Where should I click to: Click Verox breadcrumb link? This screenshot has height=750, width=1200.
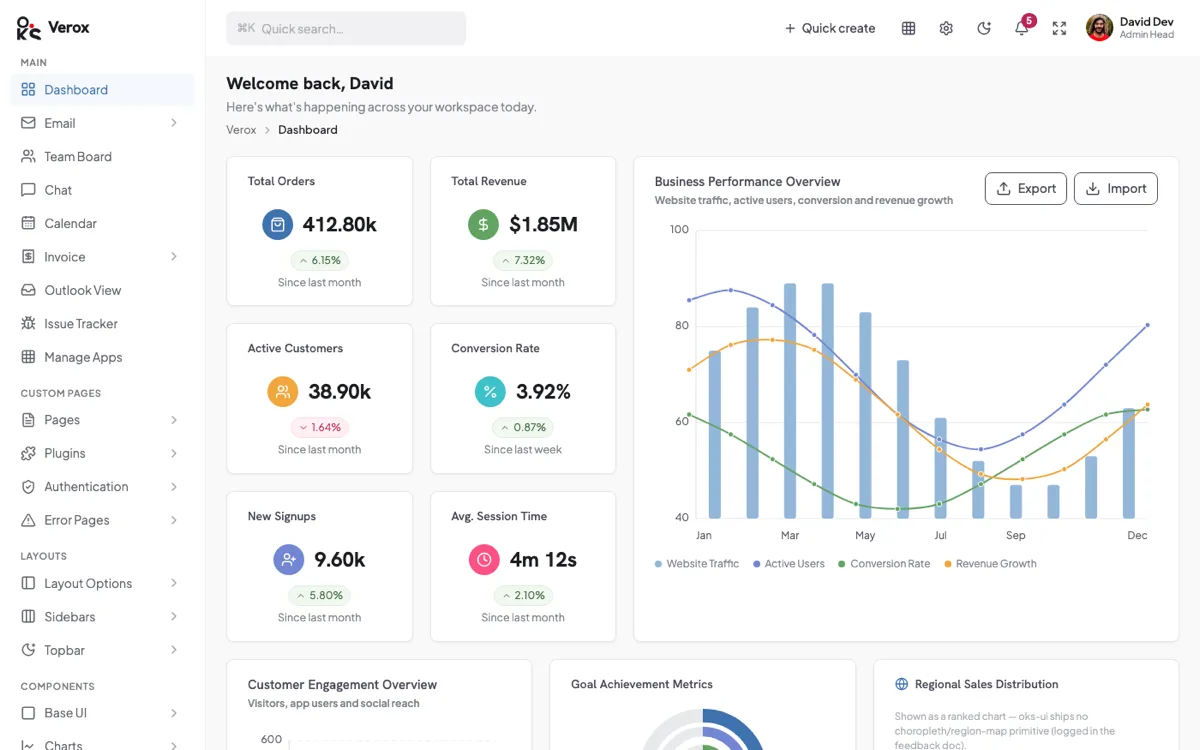coord(241,130)
